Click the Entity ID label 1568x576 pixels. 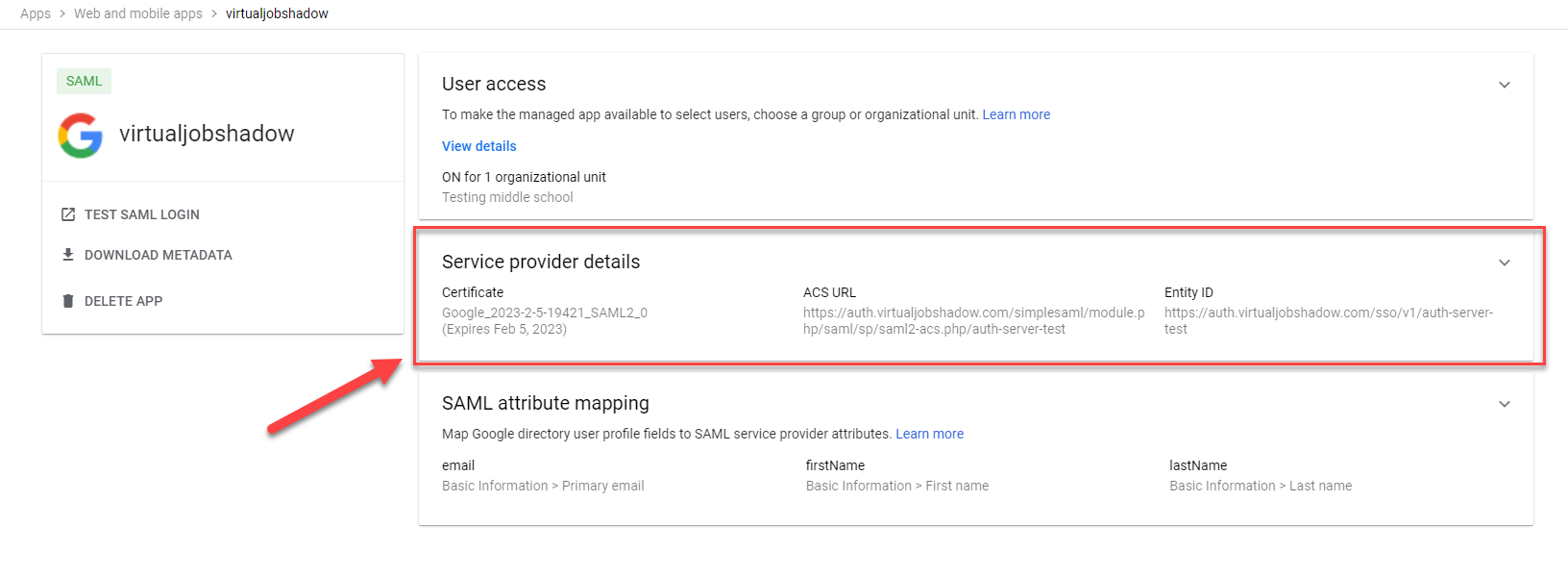(1188, 292)
